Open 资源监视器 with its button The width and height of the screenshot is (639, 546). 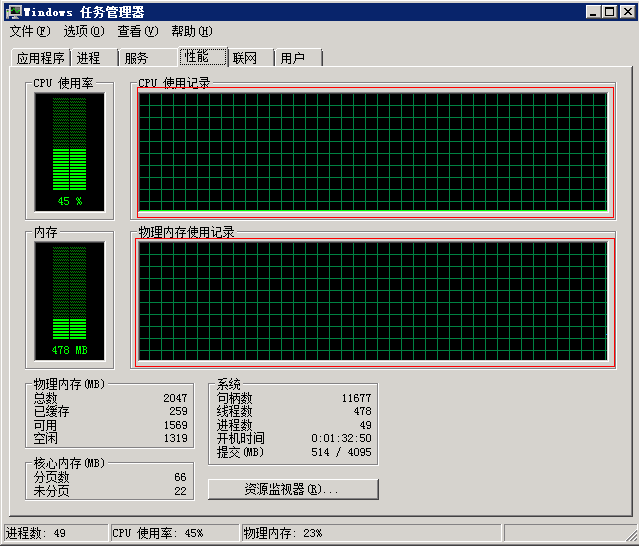click(x=293, y=490)
